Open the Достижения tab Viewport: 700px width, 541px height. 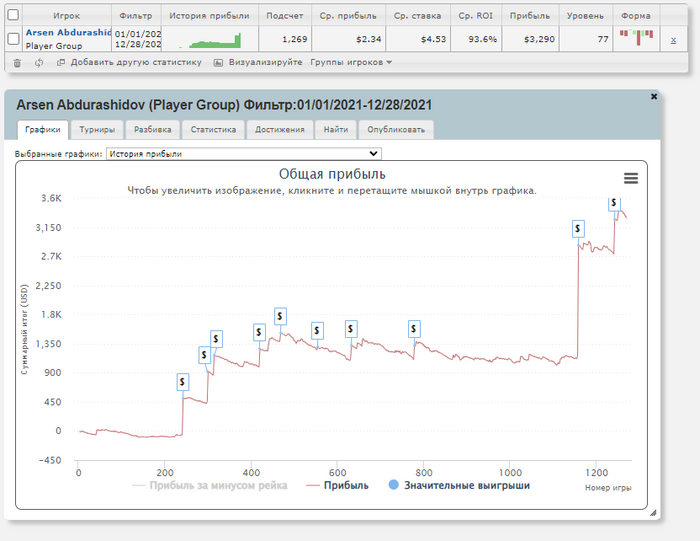click(279, 129)
